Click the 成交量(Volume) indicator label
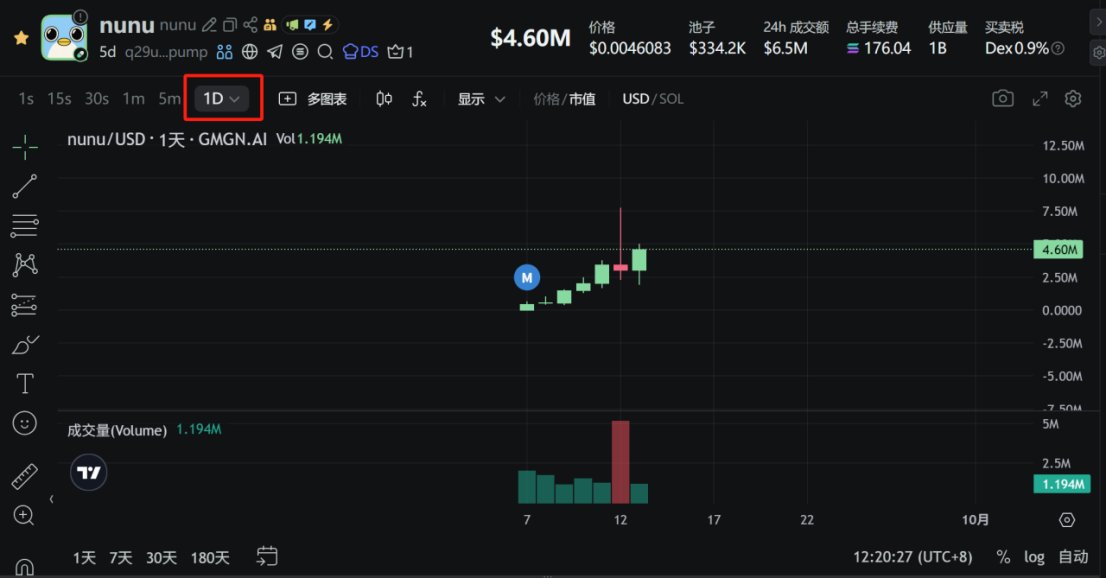1107x579 pixels. [117, 430]
